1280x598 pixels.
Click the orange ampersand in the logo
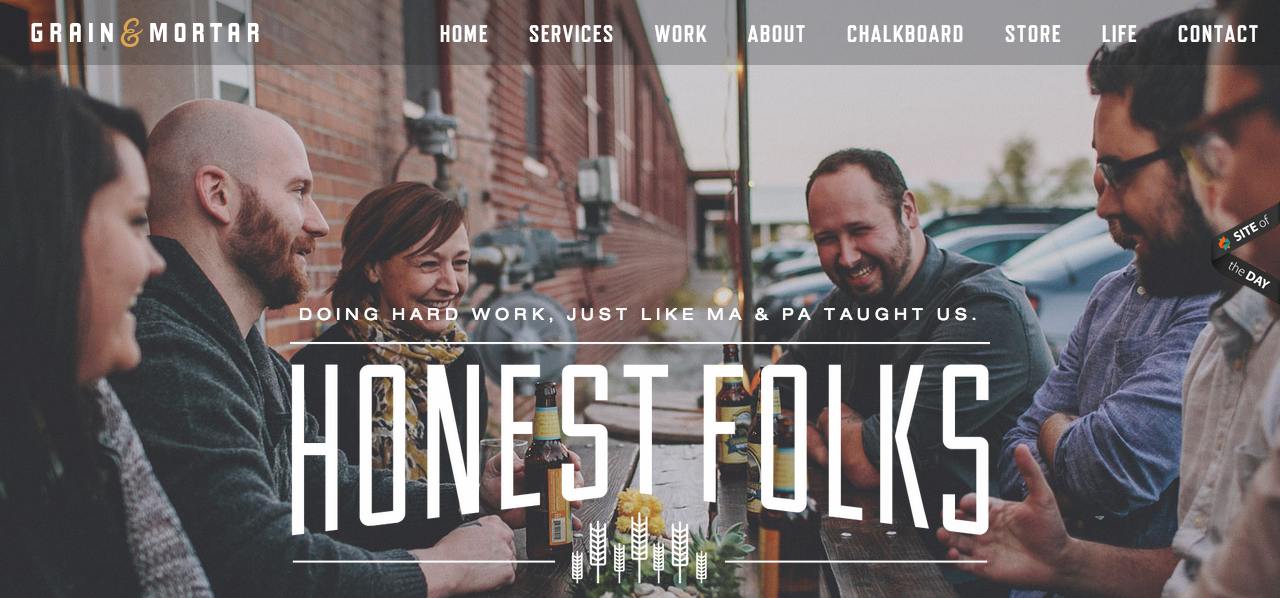coord(131,34)
